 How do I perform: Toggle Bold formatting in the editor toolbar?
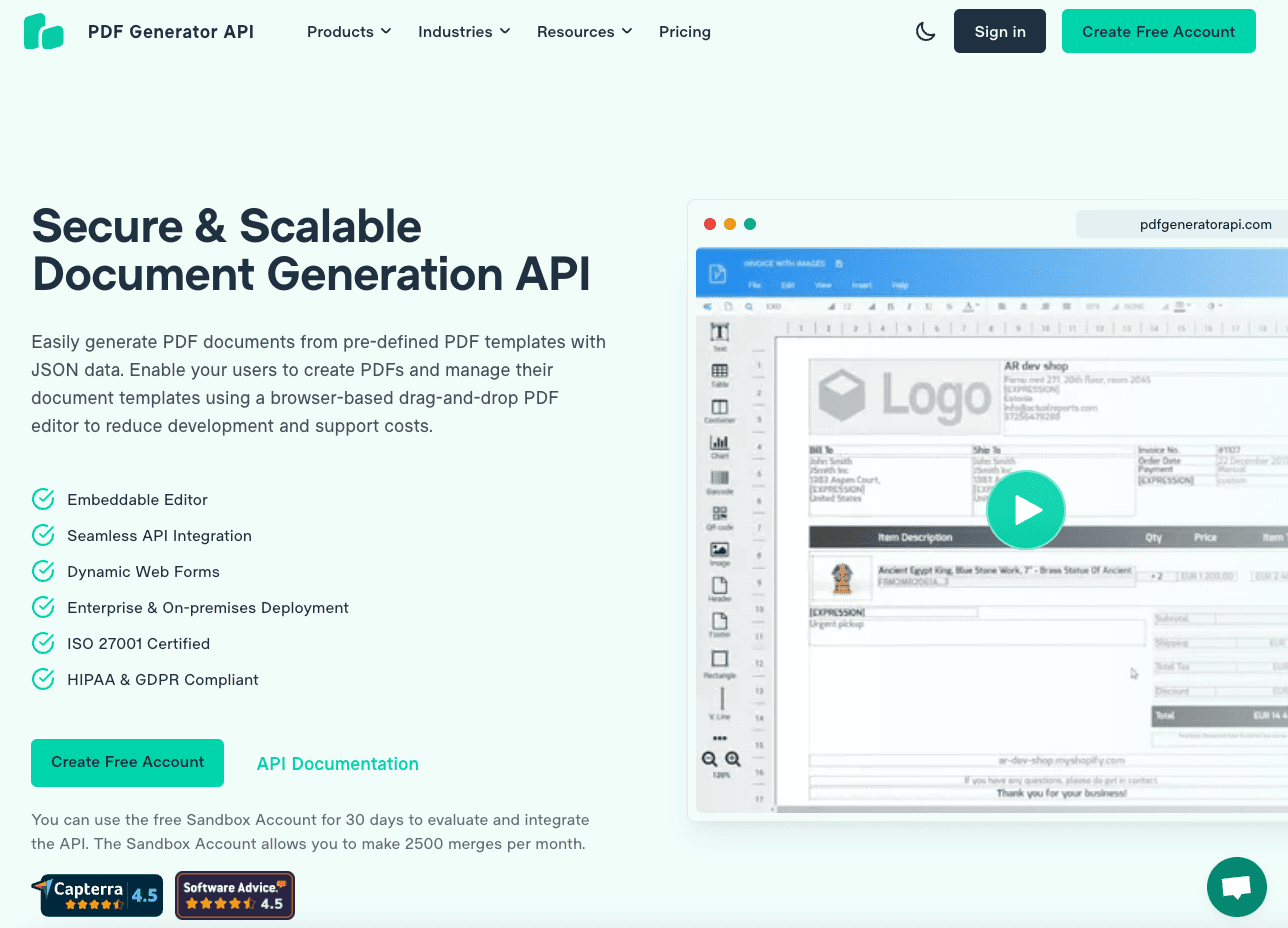pyautogui.click(x=890, y=306)
